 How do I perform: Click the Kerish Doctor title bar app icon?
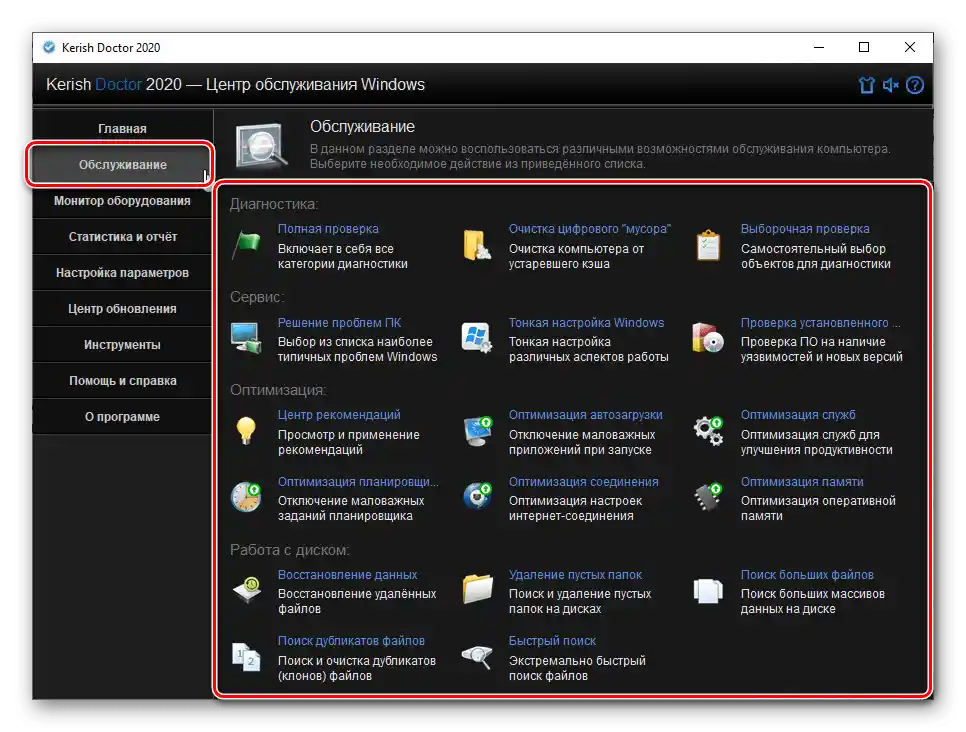coord(49,47)
